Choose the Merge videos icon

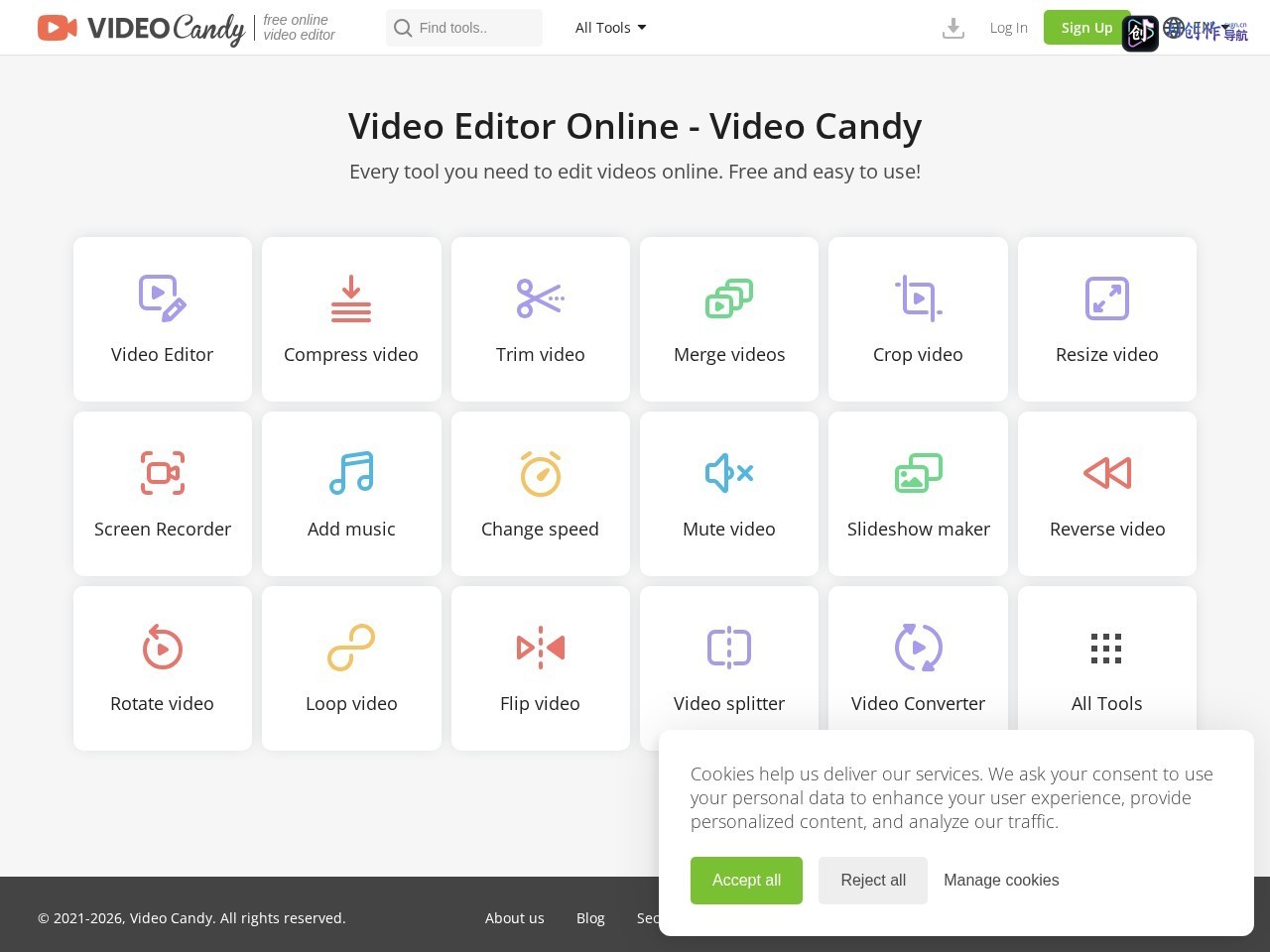[x=729, y=298]
